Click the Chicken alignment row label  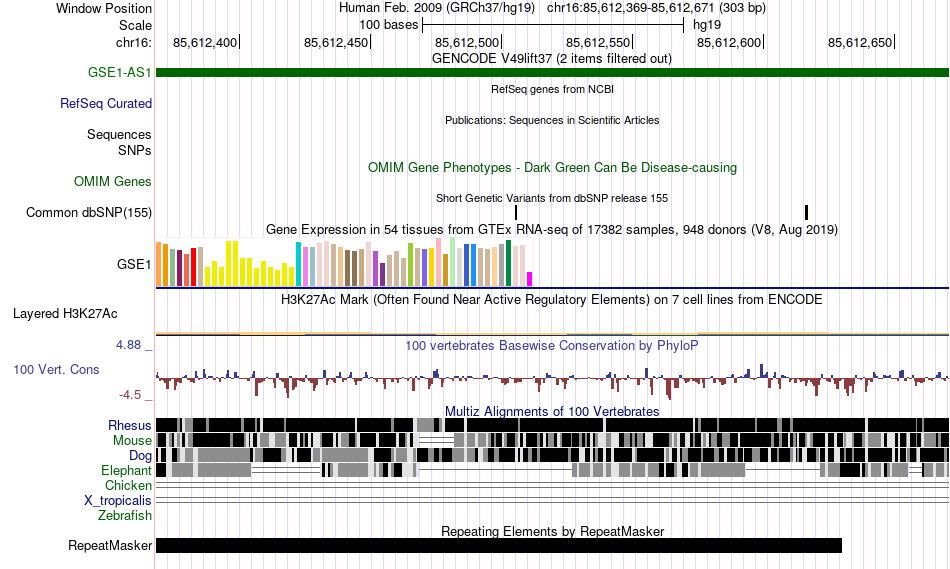tap(128, 485)
